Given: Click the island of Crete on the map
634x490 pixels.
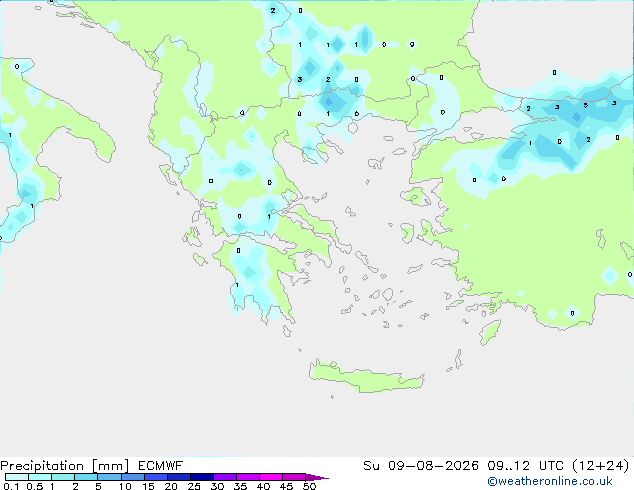Looking at the screenshot, I should [366, 377].
